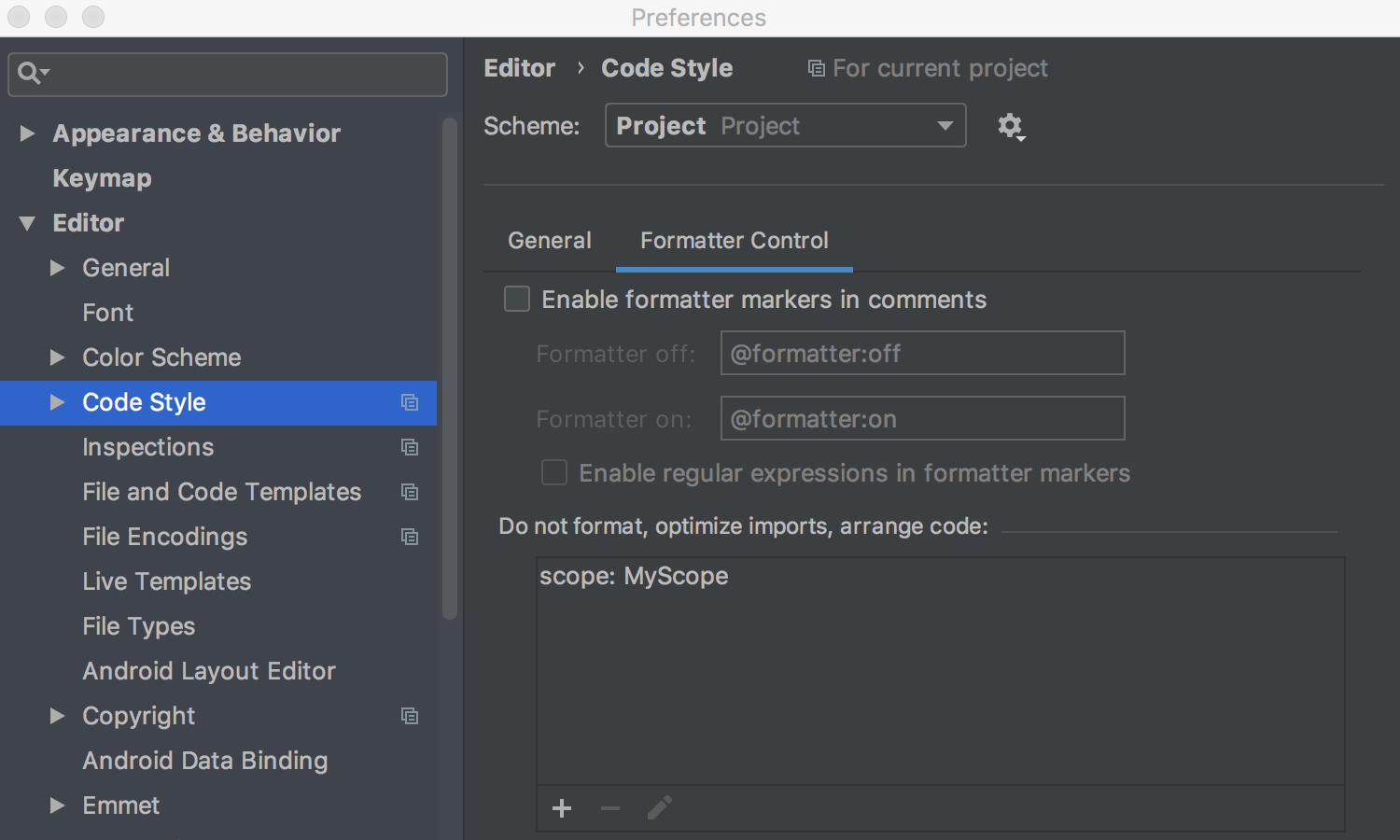Open Android Data Binding settings
Image resolution: width=1400 pixels, height=840 pixels.
(205, 761)
